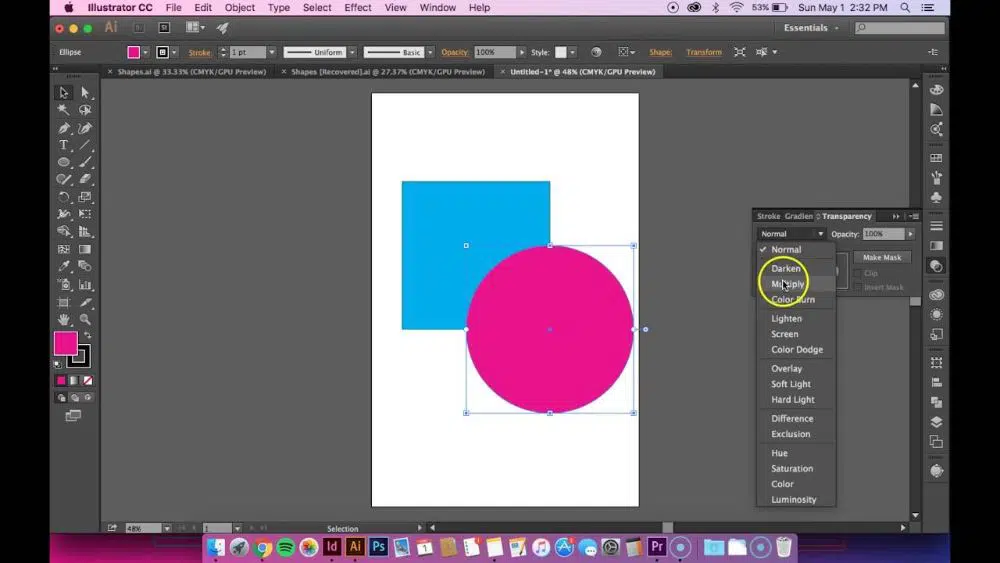Select the Eyedropper tool
1000x563 pixels.
(64, 266)
